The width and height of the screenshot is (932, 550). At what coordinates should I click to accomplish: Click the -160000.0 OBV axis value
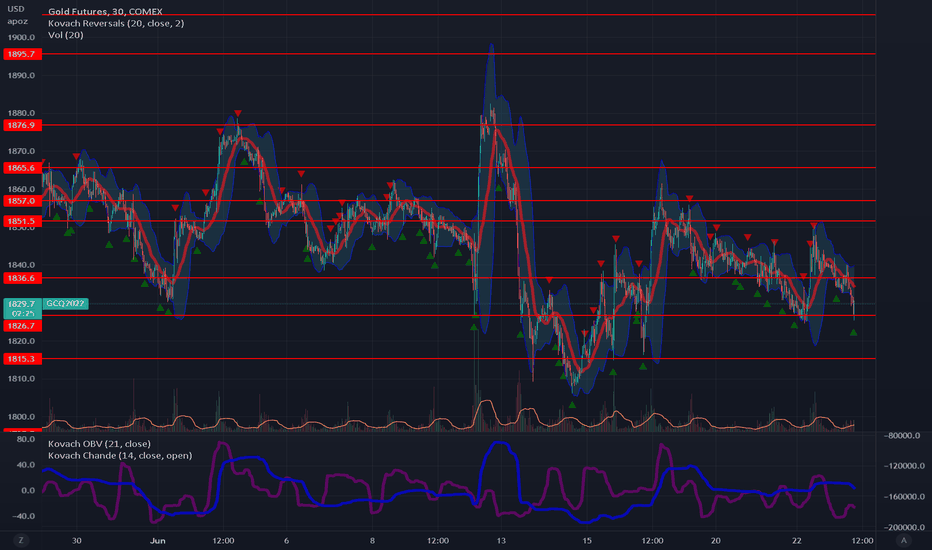point(903,497)
